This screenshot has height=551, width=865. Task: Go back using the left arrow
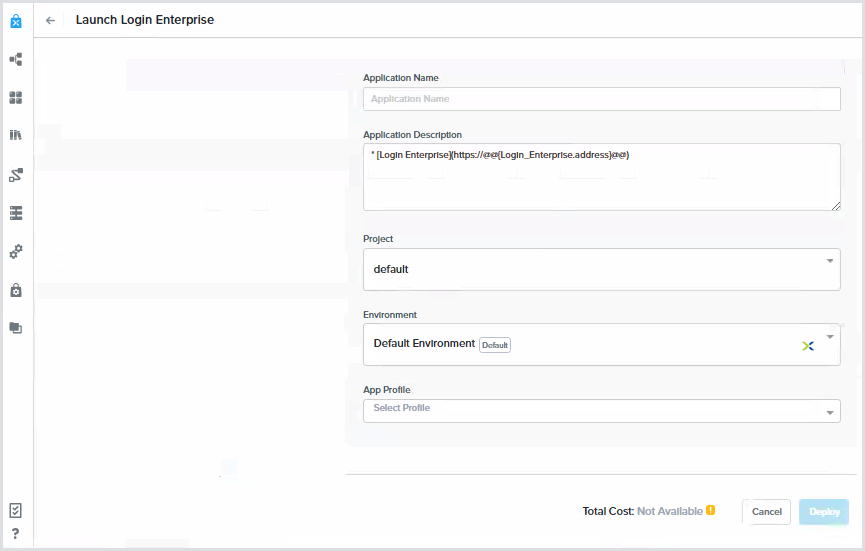point(51,20)
